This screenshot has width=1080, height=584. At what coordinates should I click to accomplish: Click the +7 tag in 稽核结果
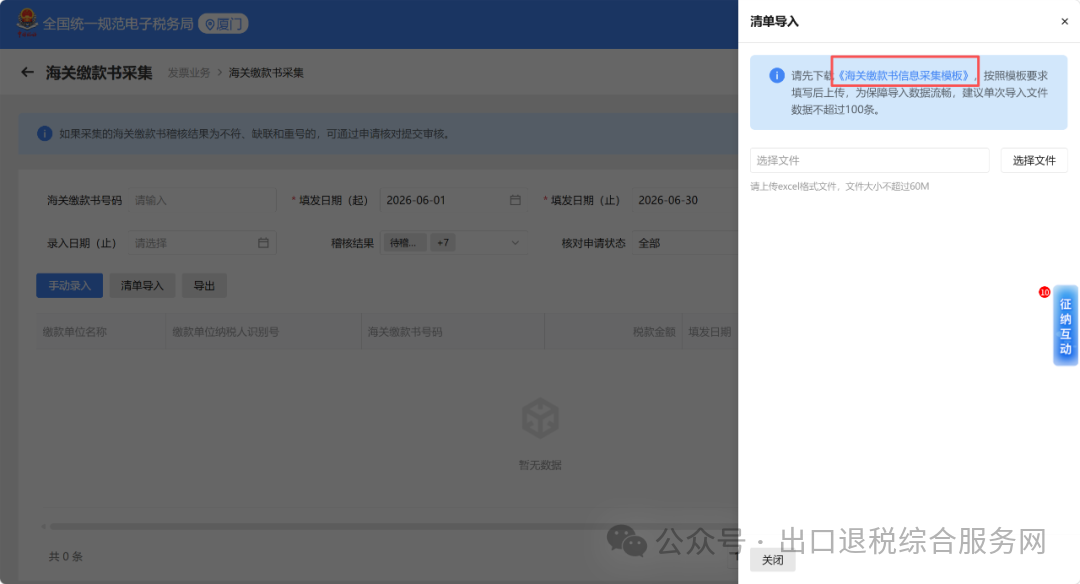pyautogui.click(x=443, y=242)
